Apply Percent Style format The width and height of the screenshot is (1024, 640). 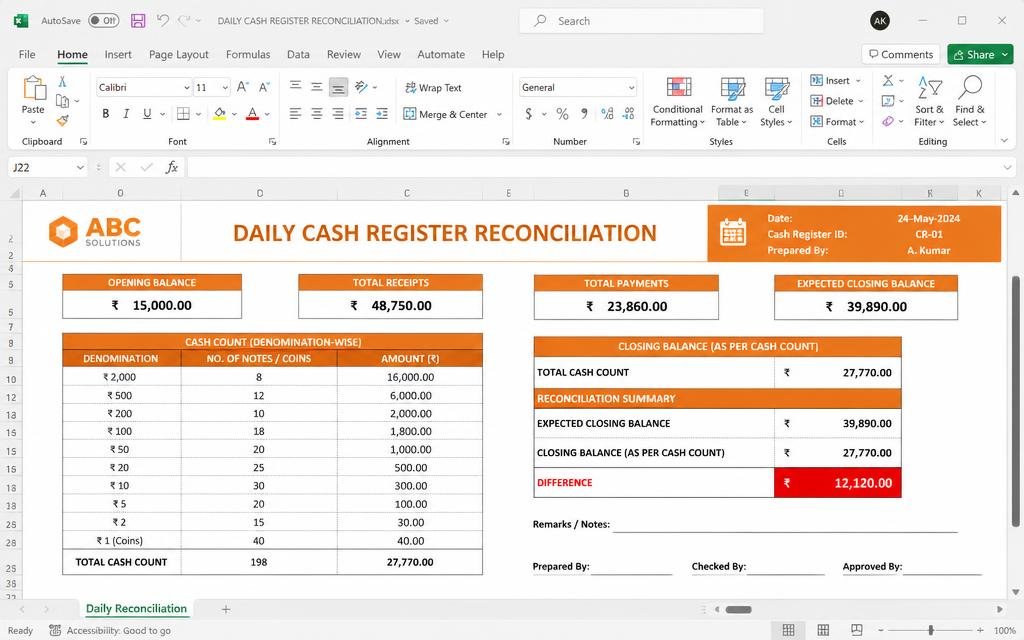tap(562, 114)
